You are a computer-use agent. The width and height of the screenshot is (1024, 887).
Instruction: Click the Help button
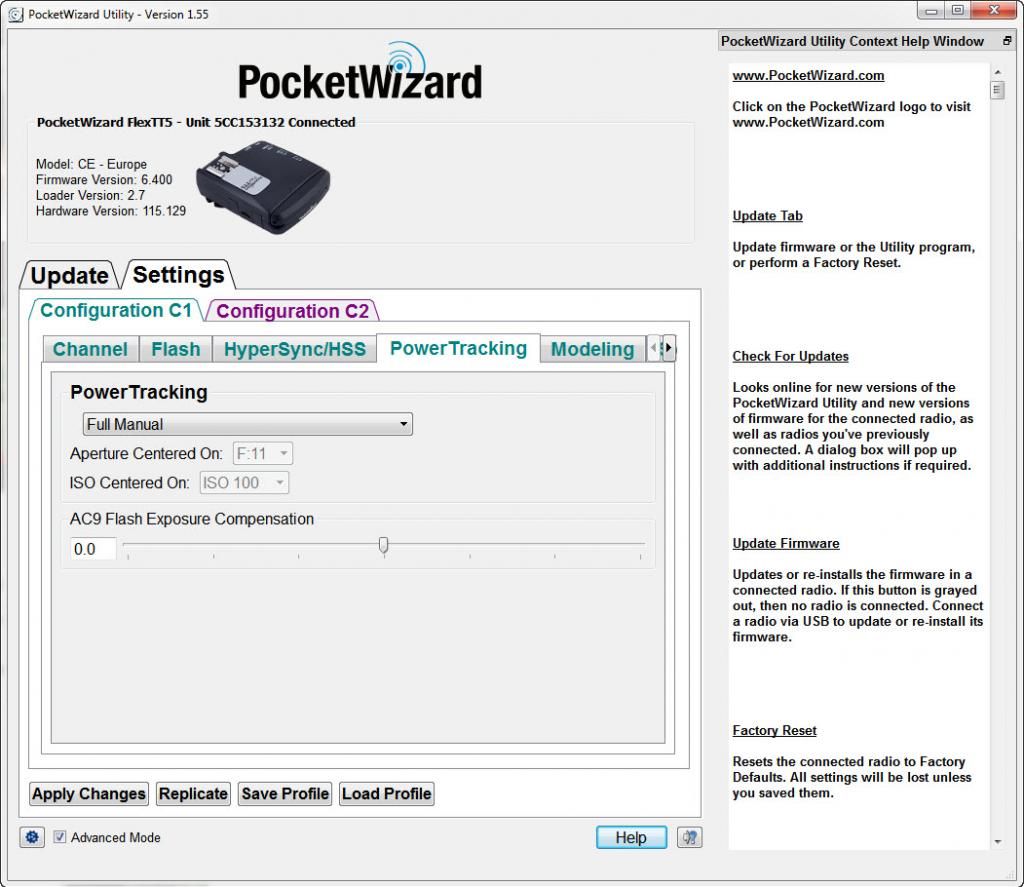click(x=631, y=837)
